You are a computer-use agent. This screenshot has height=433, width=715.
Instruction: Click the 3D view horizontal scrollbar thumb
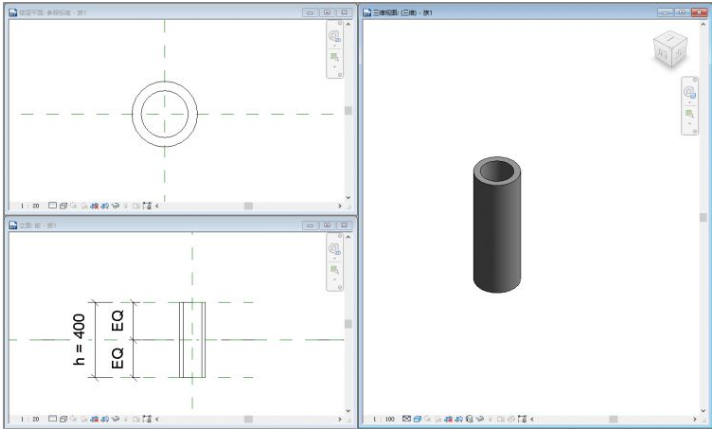(614, 419)
